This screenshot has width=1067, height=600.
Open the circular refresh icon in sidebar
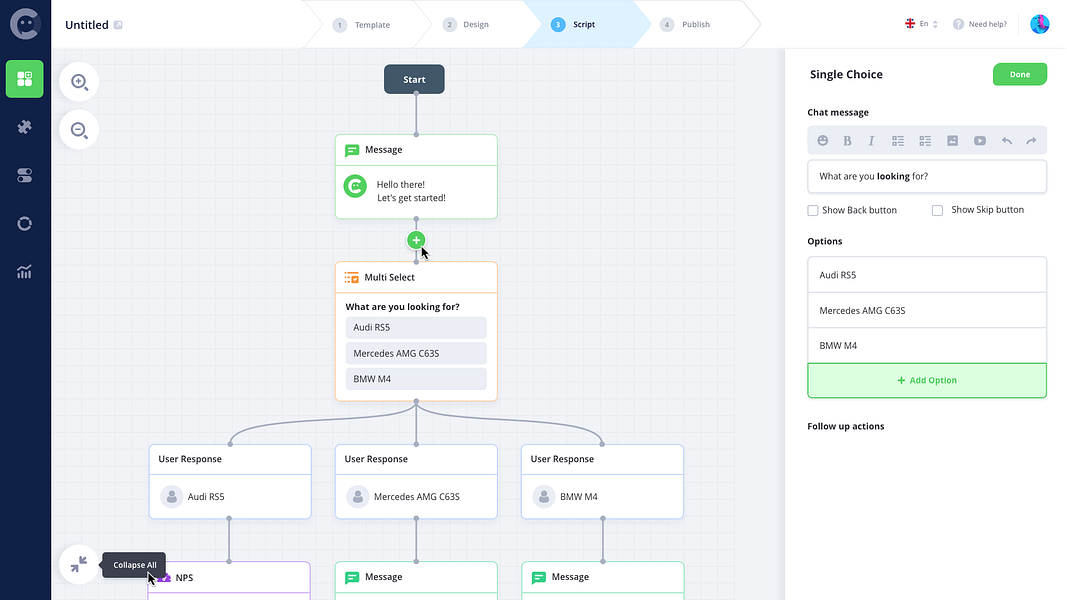click(24, 224)
